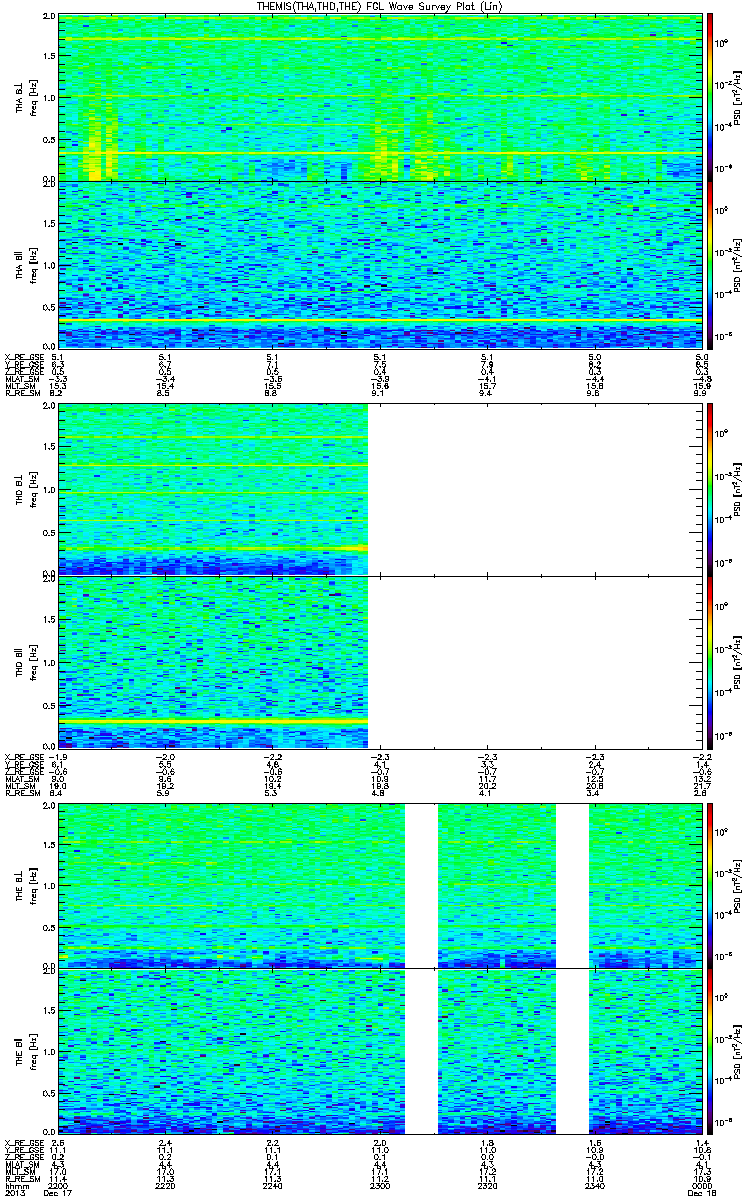Click the 2320 time tick label
The height and width of the screenshot is (1200, 750).
click(x=488, y=1185)
